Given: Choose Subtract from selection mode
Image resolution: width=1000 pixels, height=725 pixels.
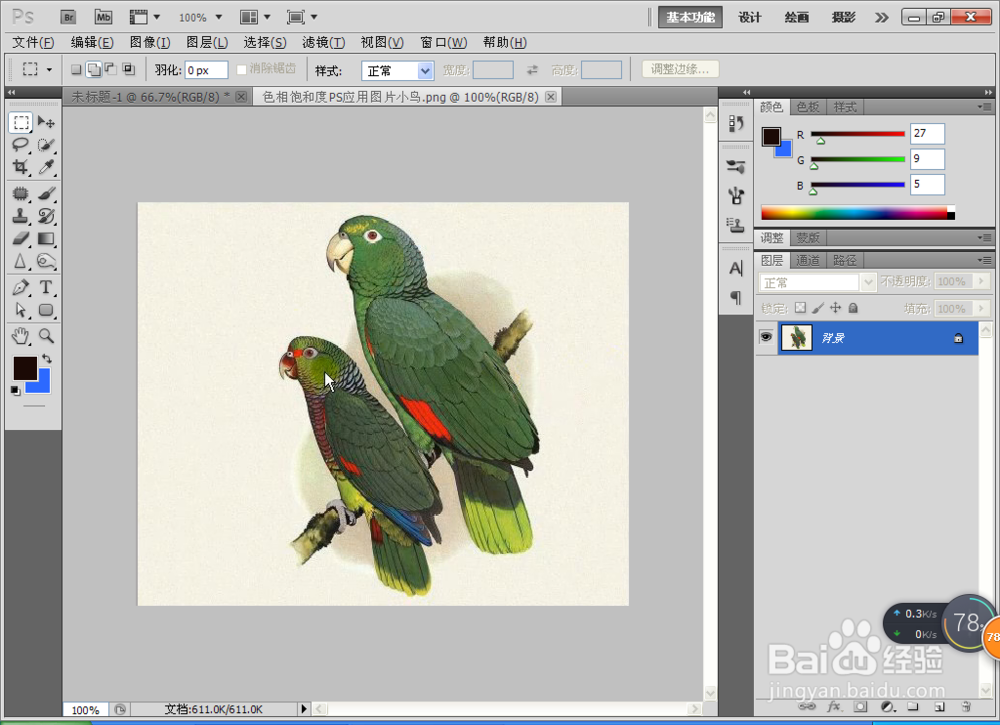Looking at the screenshot, I should pos(110,69).
